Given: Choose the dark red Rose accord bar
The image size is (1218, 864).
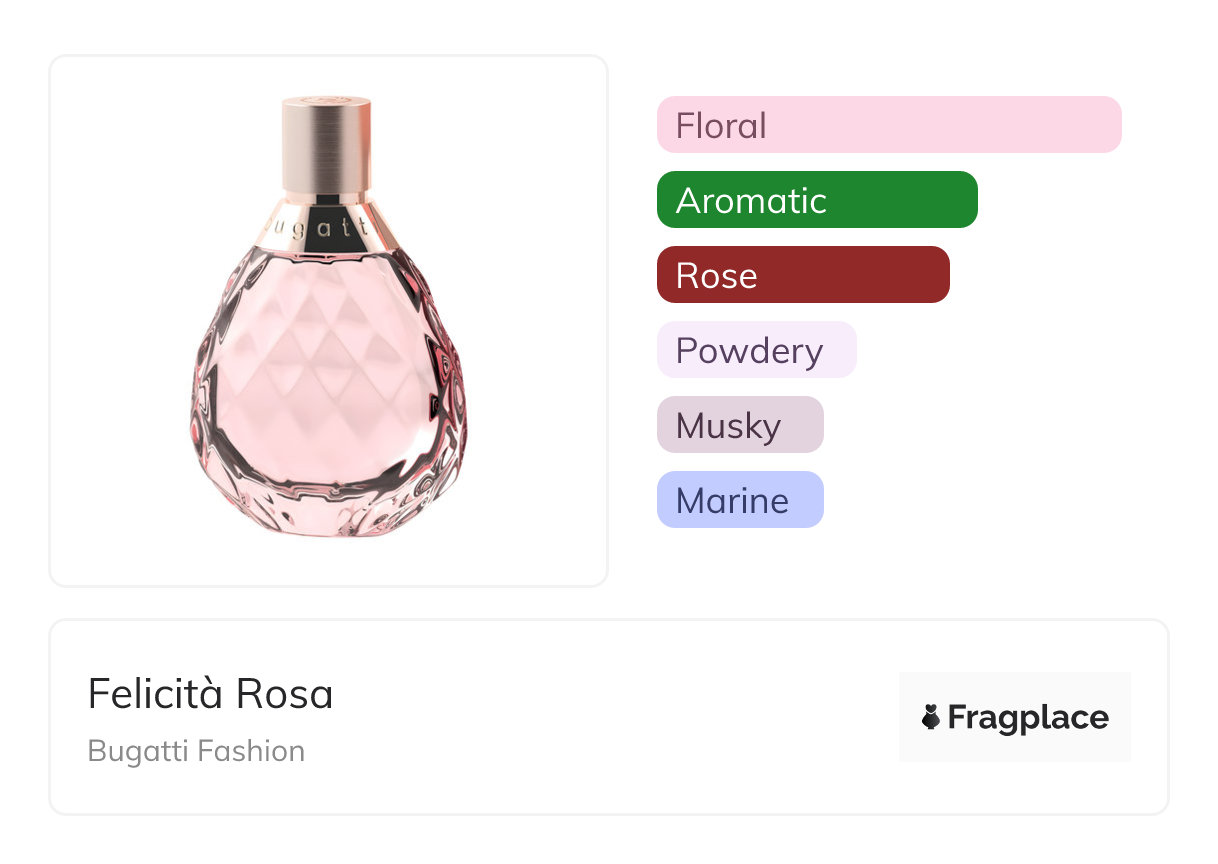Looking at the screenshot, I should point(802,275).
